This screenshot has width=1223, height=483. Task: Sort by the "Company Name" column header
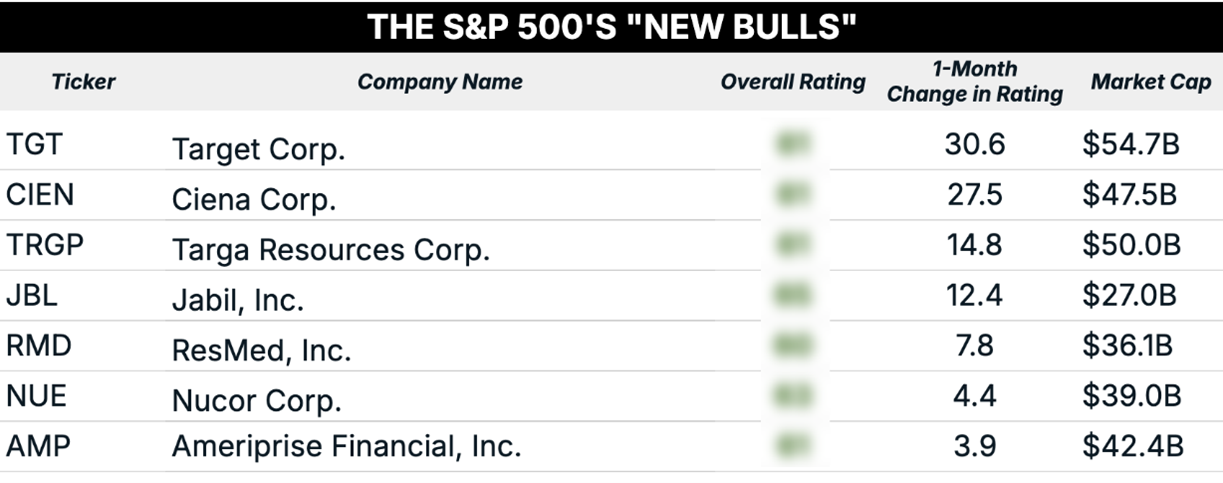pyautogui.click(x=440, y=82)
